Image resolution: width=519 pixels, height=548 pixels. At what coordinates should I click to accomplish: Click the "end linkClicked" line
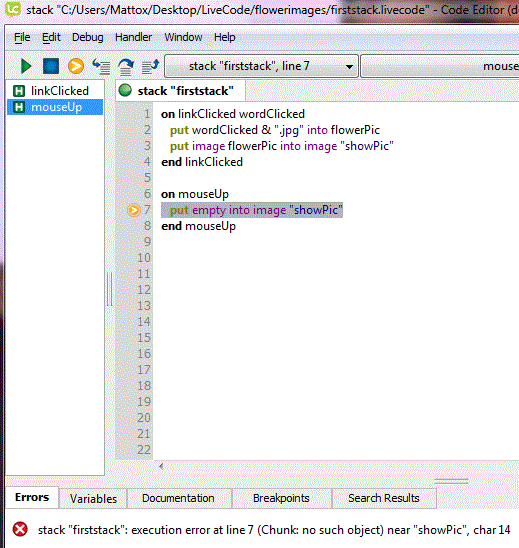pos(202,162)
